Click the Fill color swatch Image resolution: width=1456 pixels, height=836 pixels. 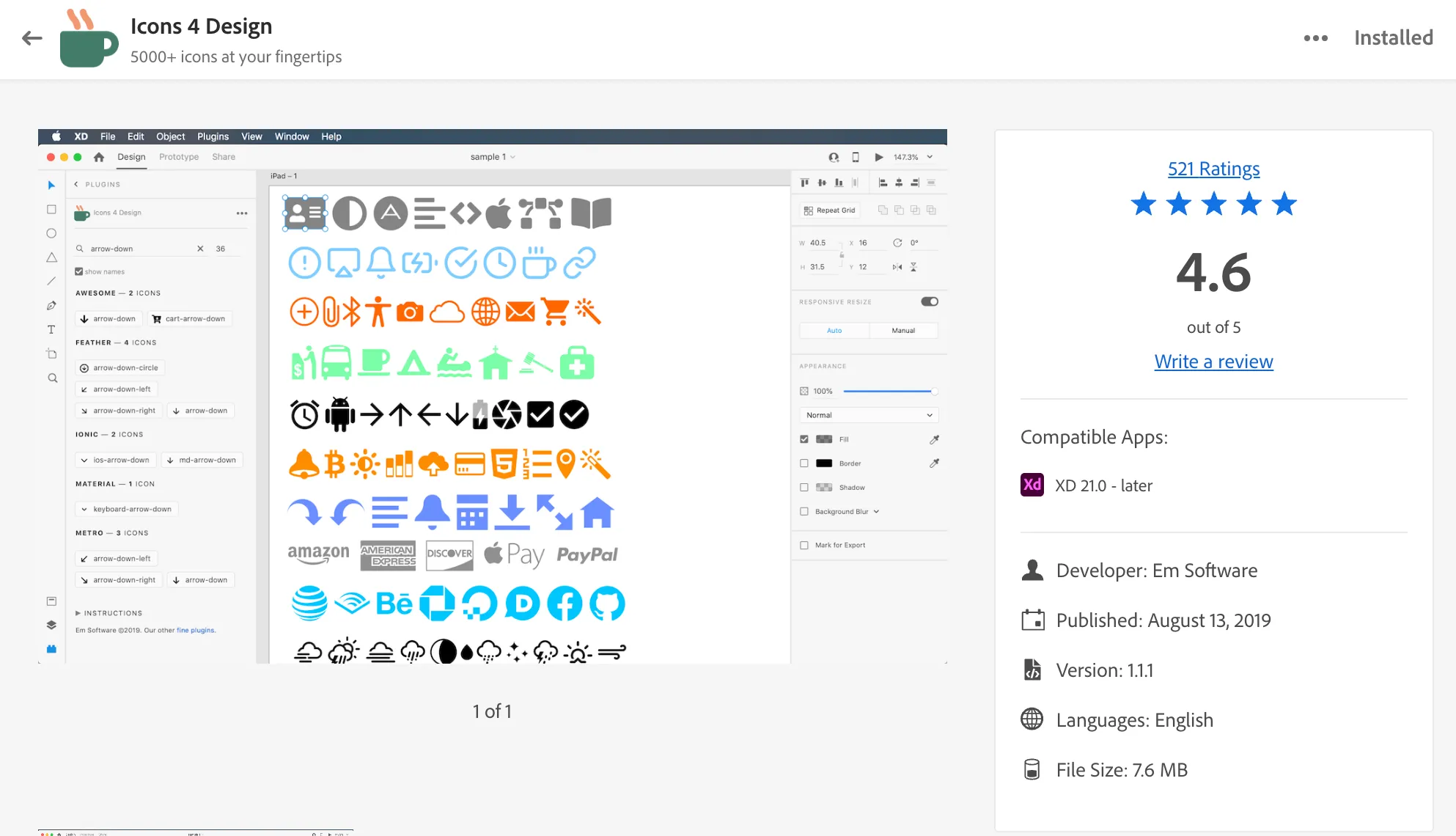click(824, 439)
